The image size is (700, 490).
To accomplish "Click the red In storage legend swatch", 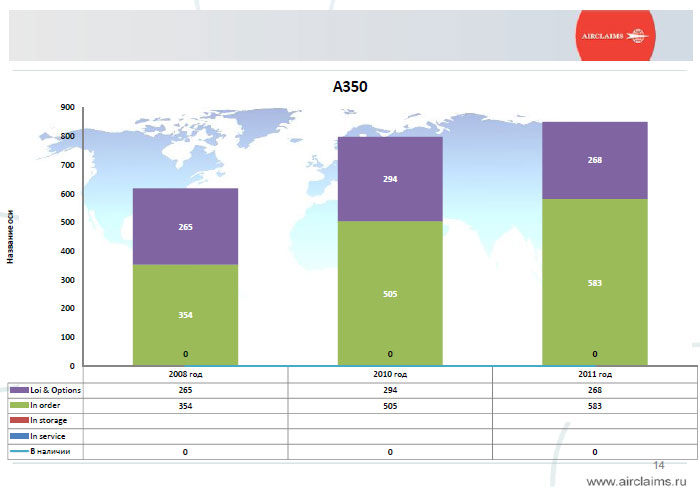I will click(19, 420).
